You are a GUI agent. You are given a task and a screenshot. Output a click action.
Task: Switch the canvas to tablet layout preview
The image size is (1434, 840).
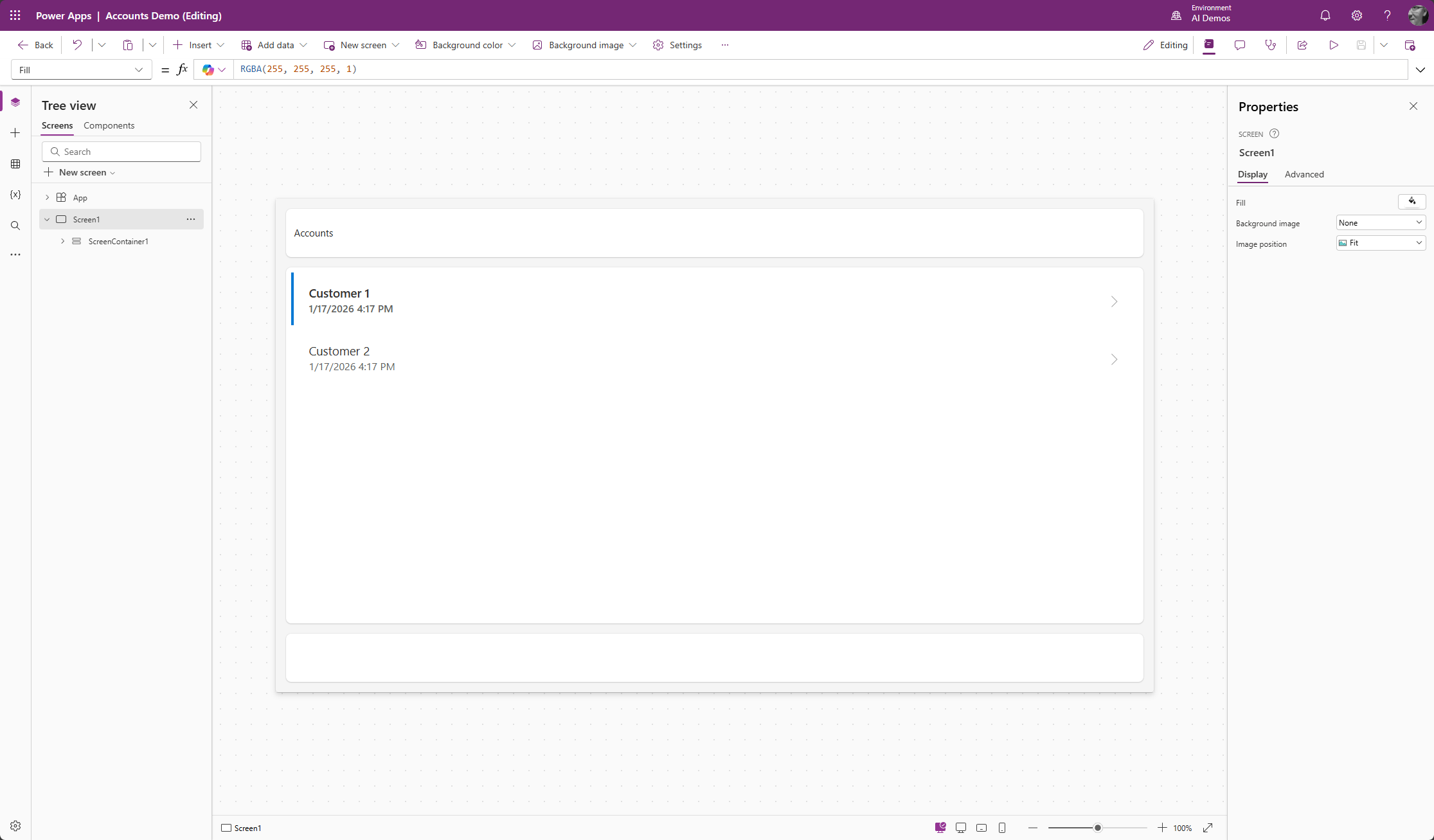point(981,828)
